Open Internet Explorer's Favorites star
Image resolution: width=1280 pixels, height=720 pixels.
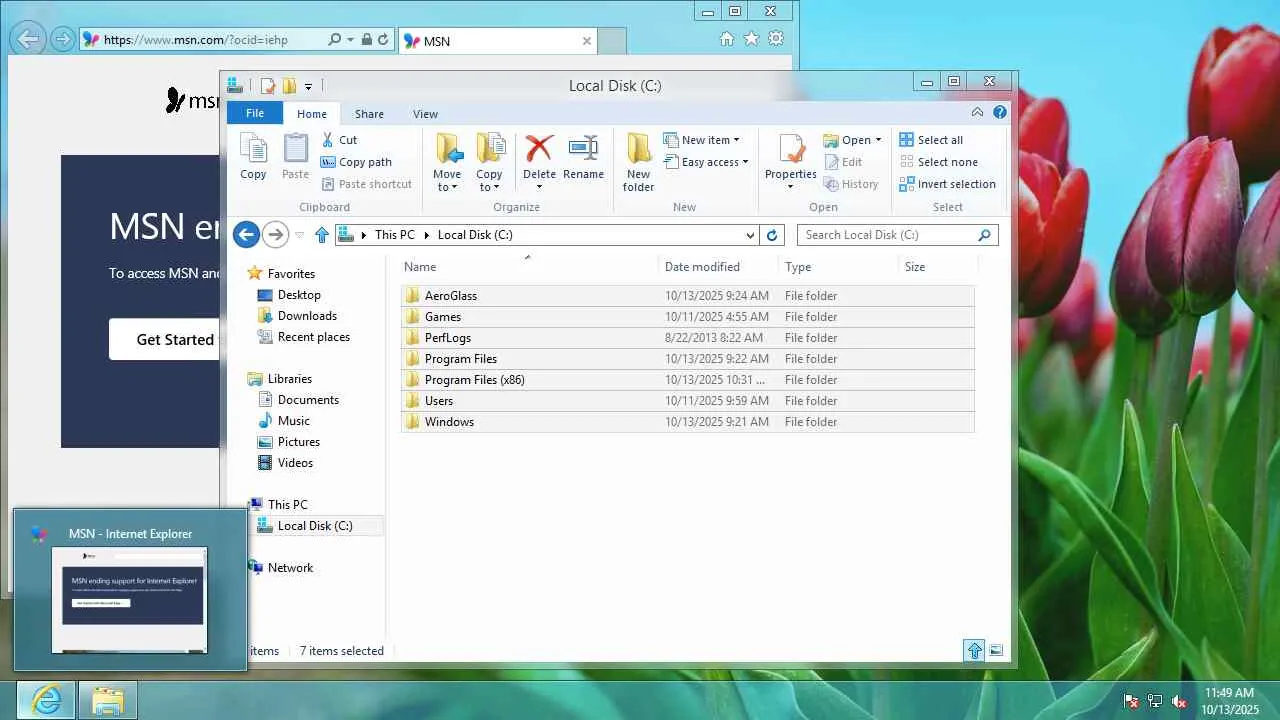pyautogui.click(x=751, y=39)
